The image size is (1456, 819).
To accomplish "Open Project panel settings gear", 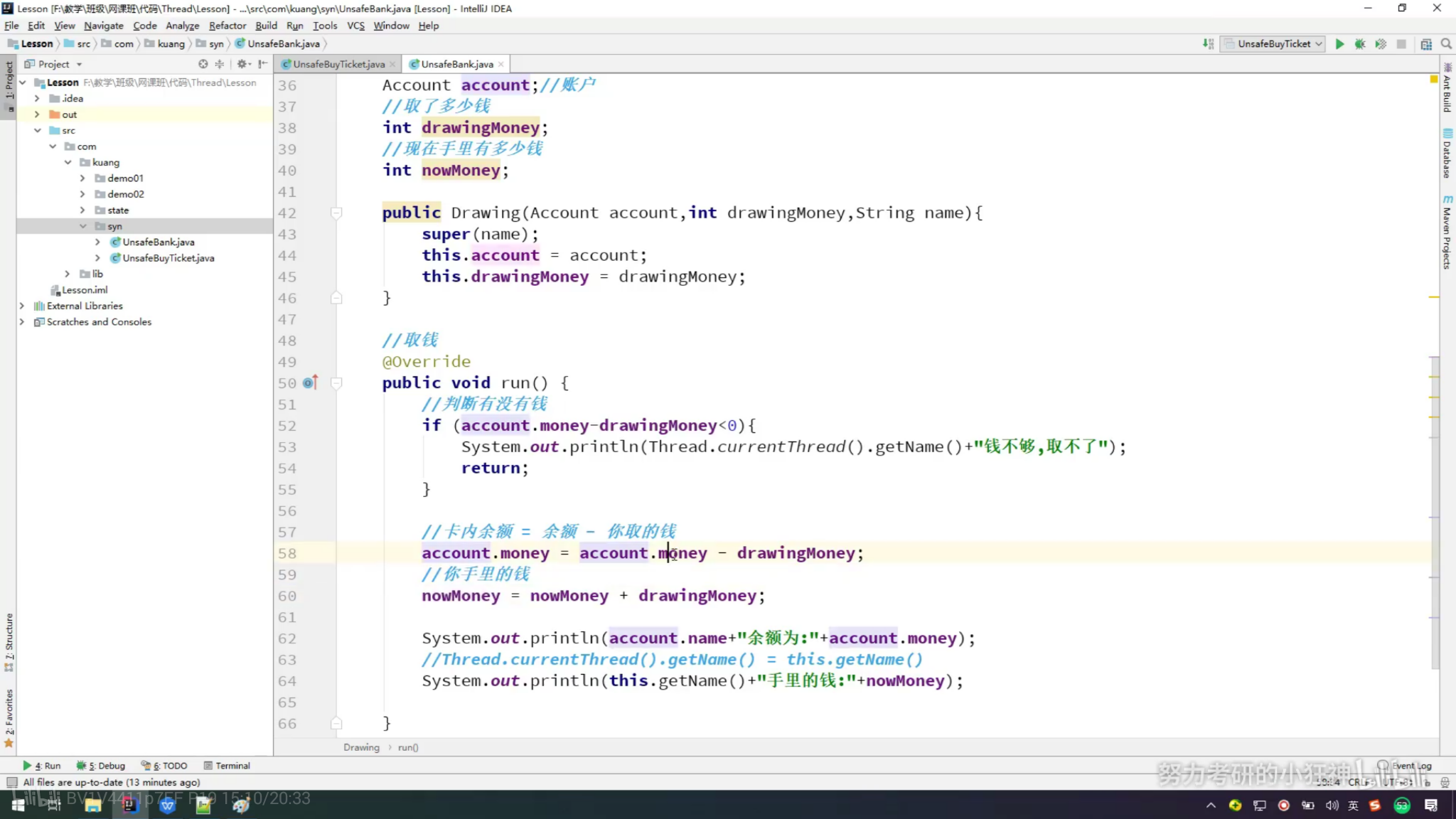I will [242, 64].
